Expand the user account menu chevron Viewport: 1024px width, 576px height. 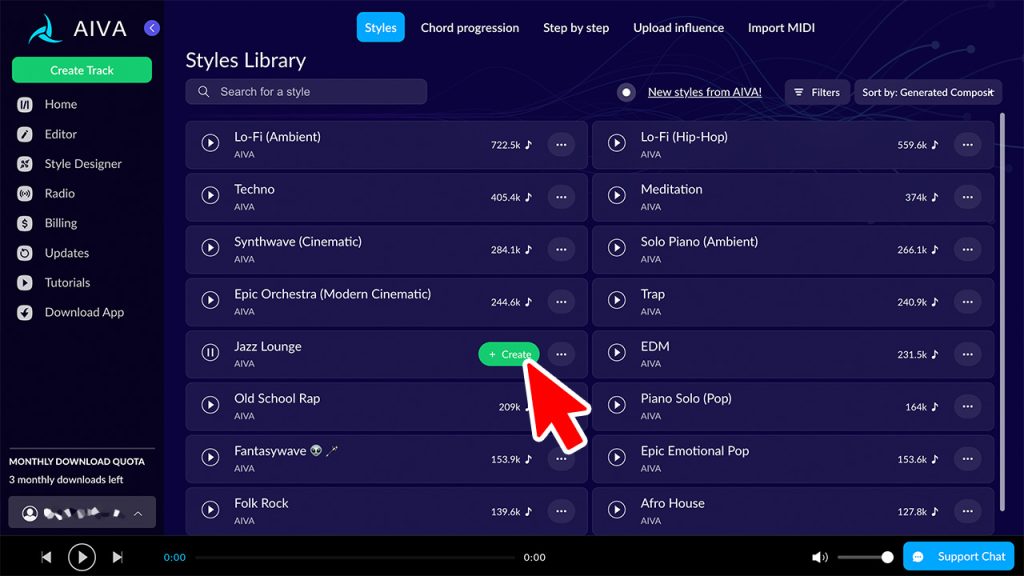[138, 514]
